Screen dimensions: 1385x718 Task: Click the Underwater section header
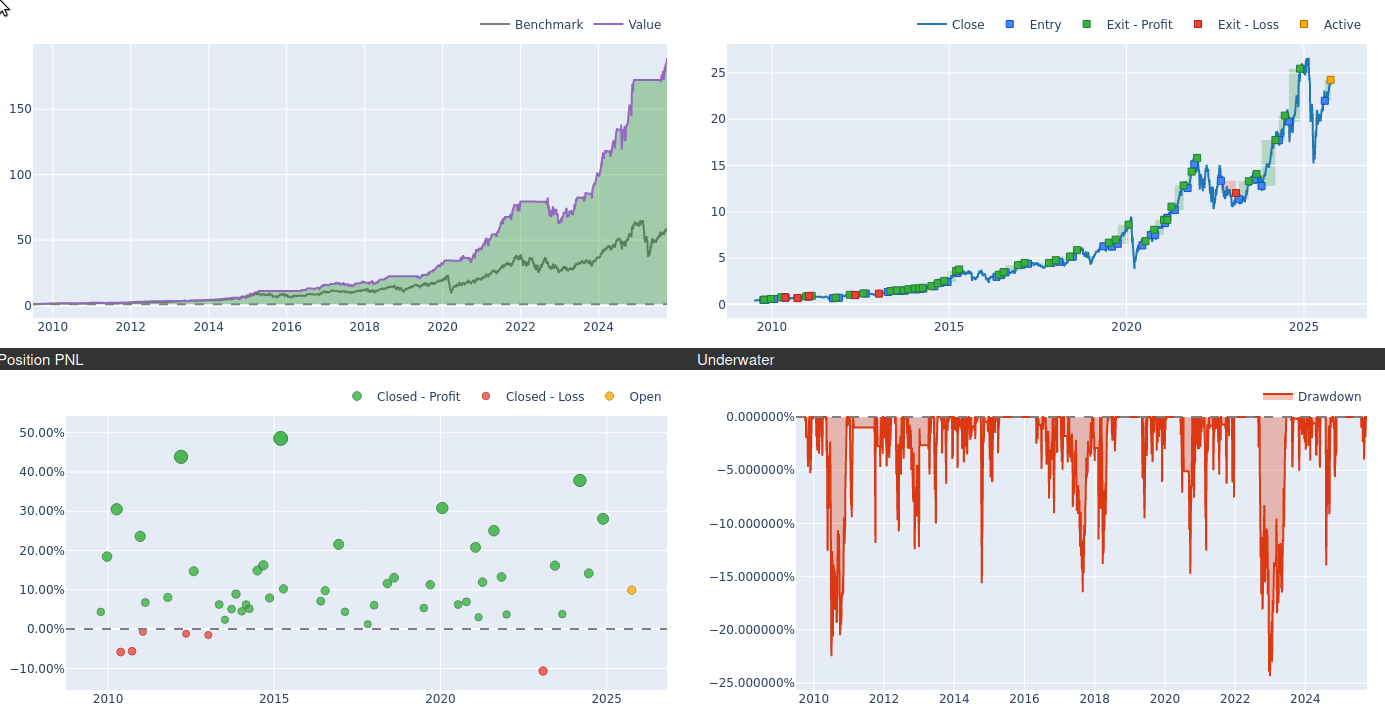point(736,360)
